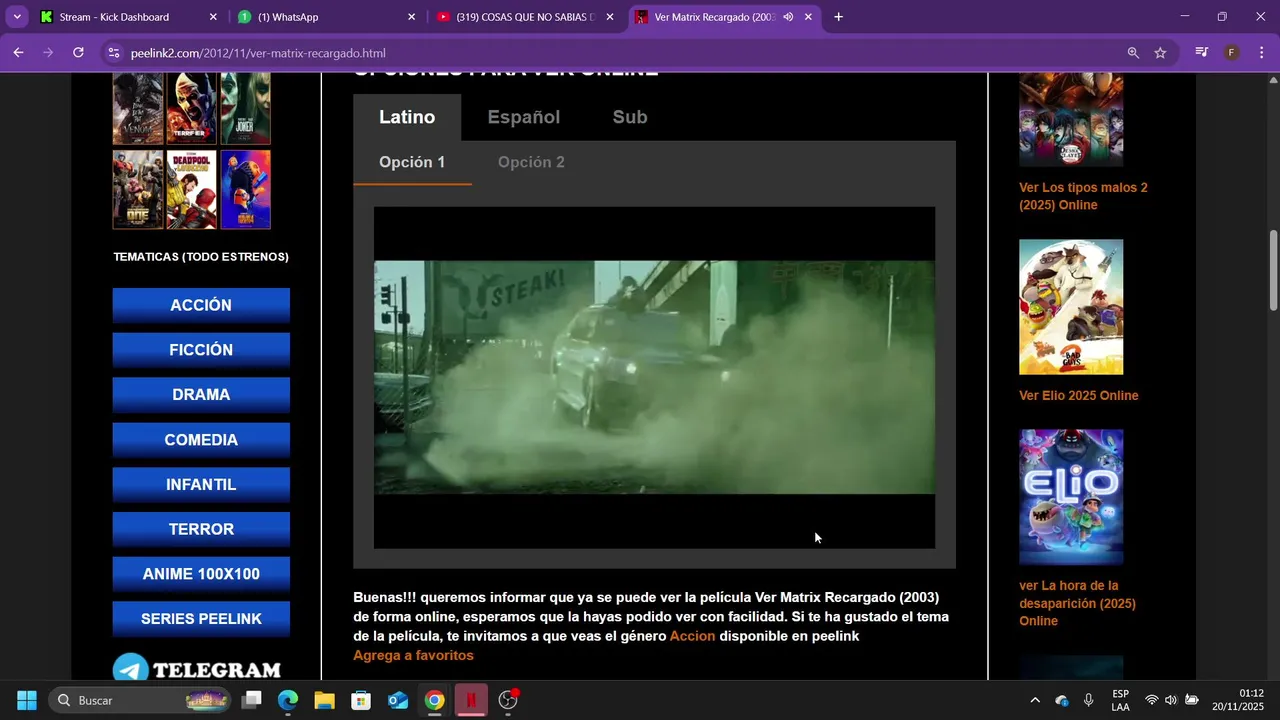Launch Microsoft Edge from taskbar
This screenshot has width=1280, height=720.
click(288, 700)
